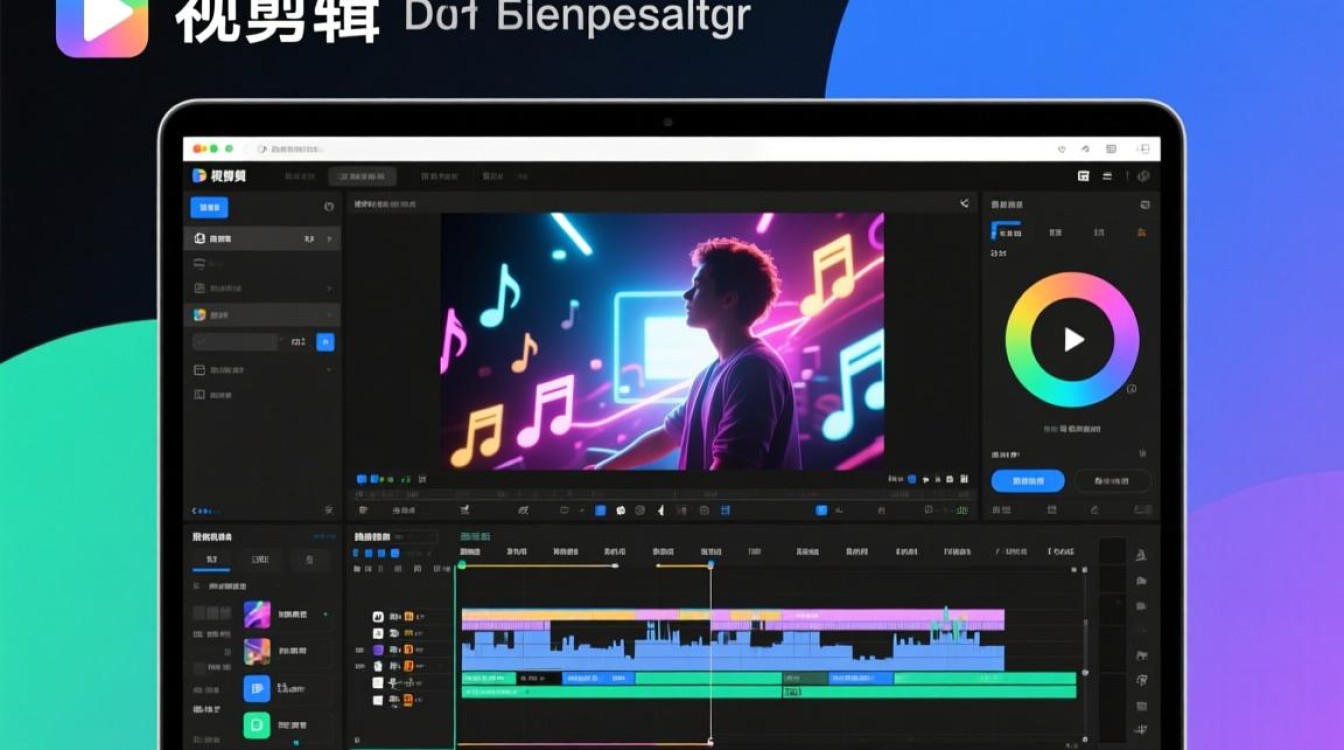Image resolution: width=1344 pixels, height=750 pixels.
Task: Click the timeline's vertical scrollbar
Action: coord(1085,655)
